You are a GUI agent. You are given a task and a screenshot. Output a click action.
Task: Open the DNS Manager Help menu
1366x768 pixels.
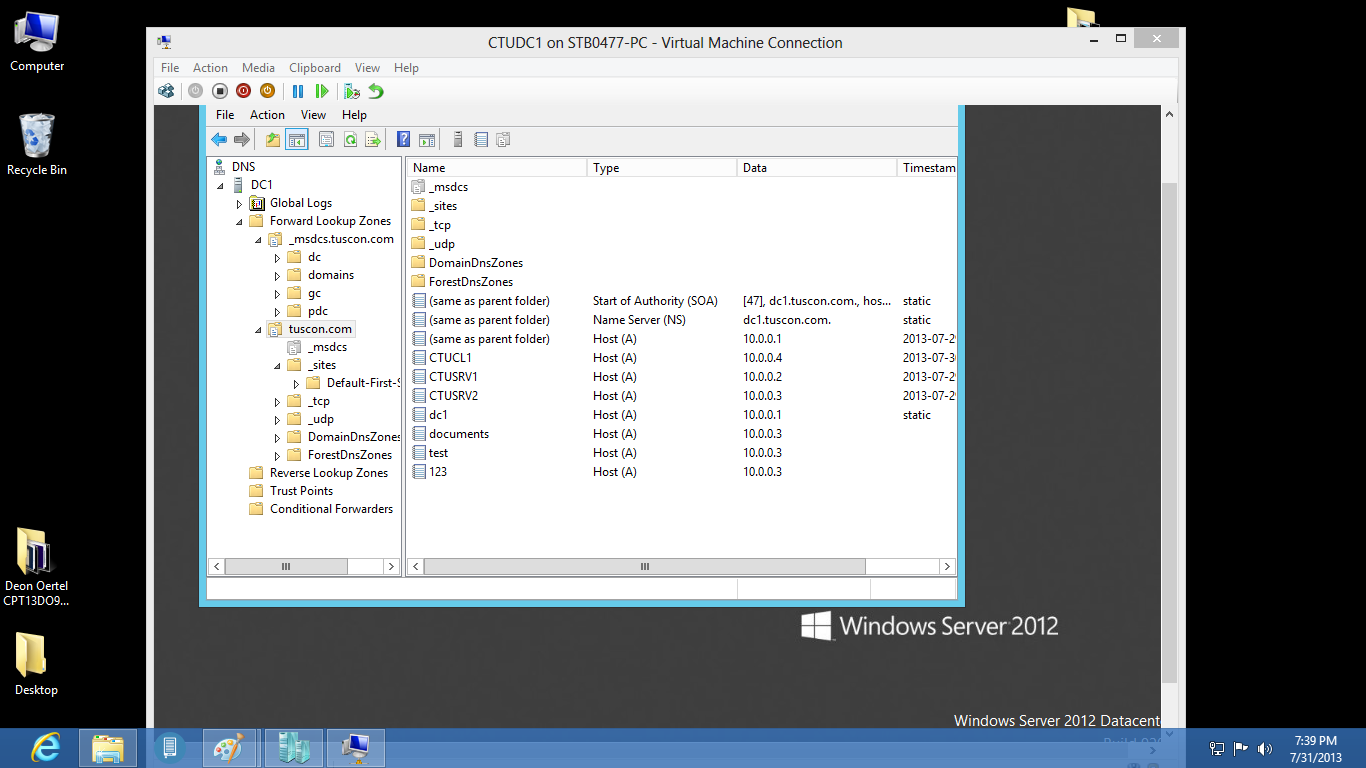coord(354,115)
